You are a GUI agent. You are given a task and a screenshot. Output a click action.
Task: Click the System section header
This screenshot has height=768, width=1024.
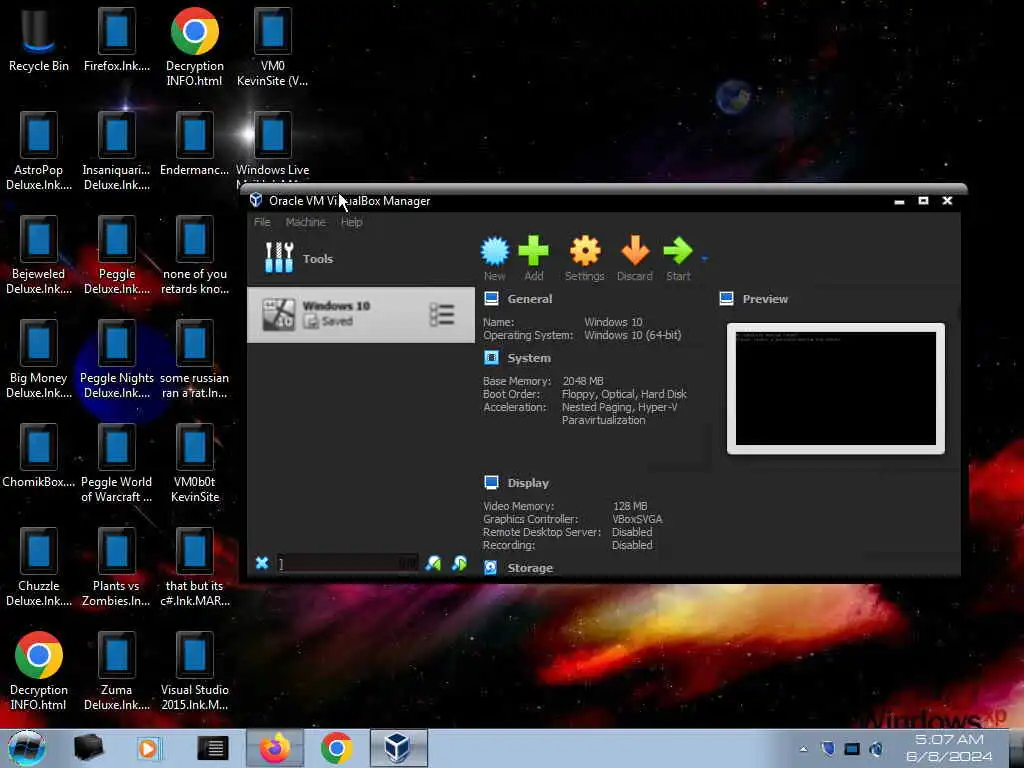(x=529, y=358)
